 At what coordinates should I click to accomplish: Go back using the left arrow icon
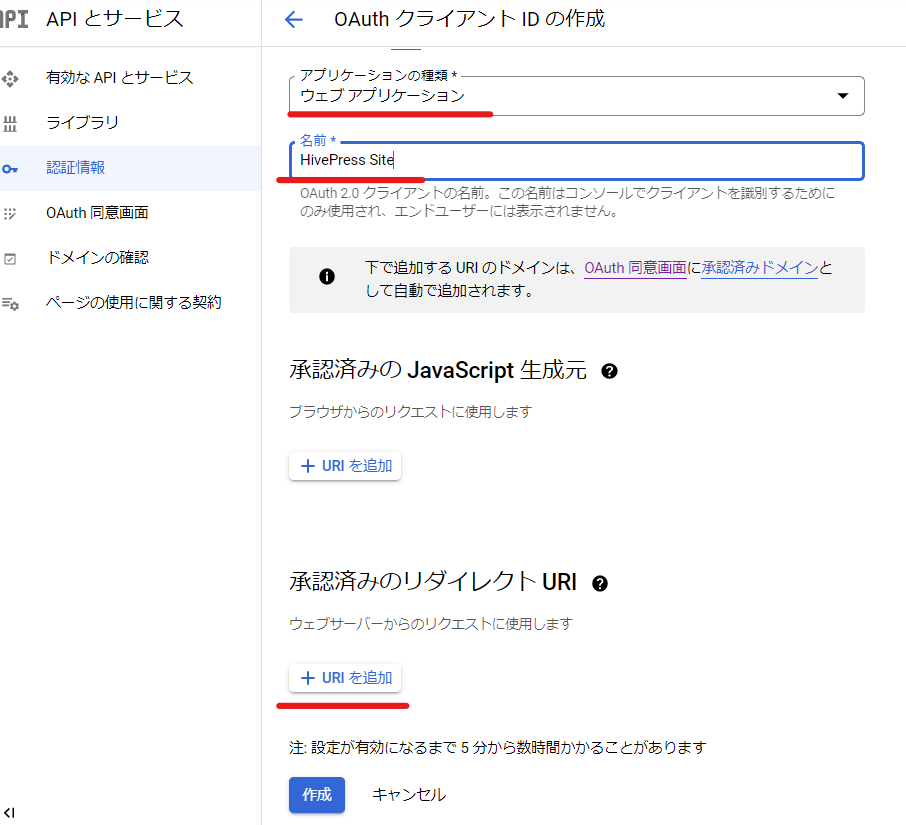(294, 20)
